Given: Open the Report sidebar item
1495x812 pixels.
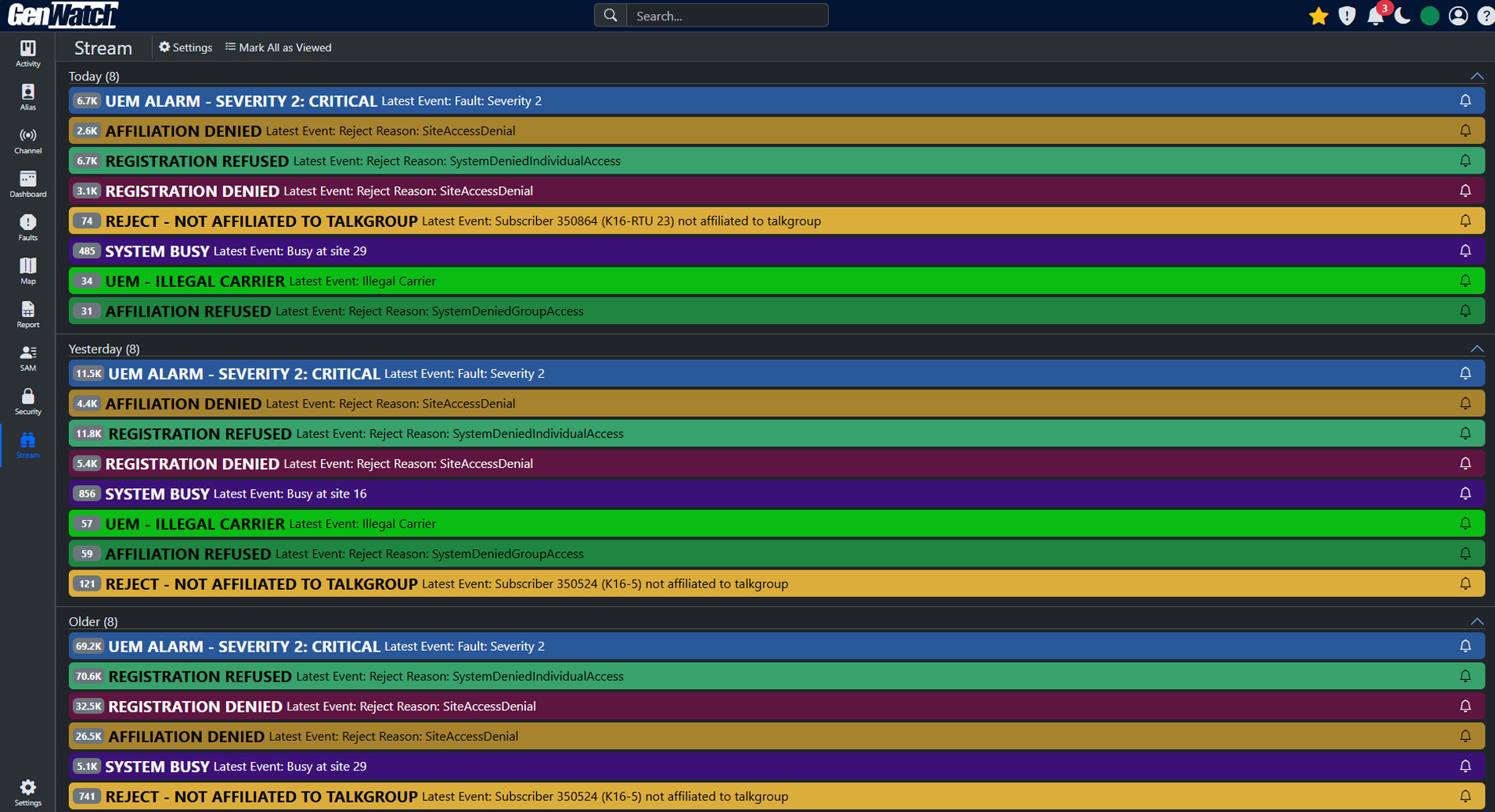Looking at the screenshot, I should 27,314.
